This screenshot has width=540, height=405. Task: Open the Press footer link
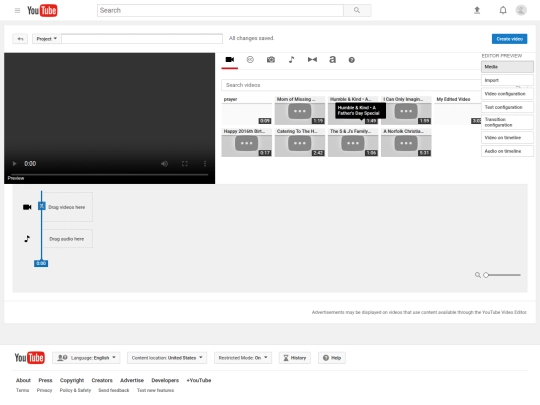click(45, 380)
